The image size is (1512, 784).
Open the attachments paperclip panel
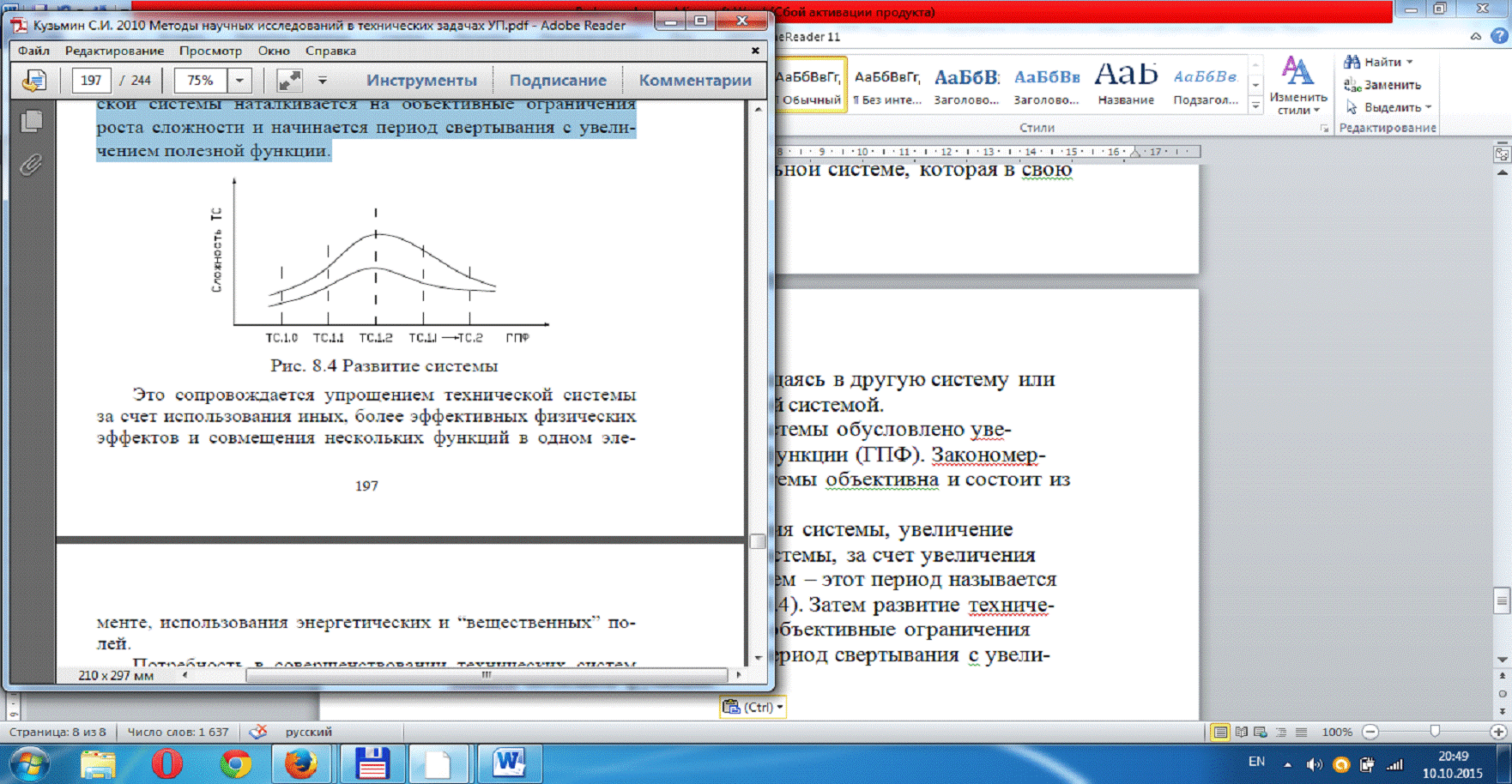click(x=32, y=164)
